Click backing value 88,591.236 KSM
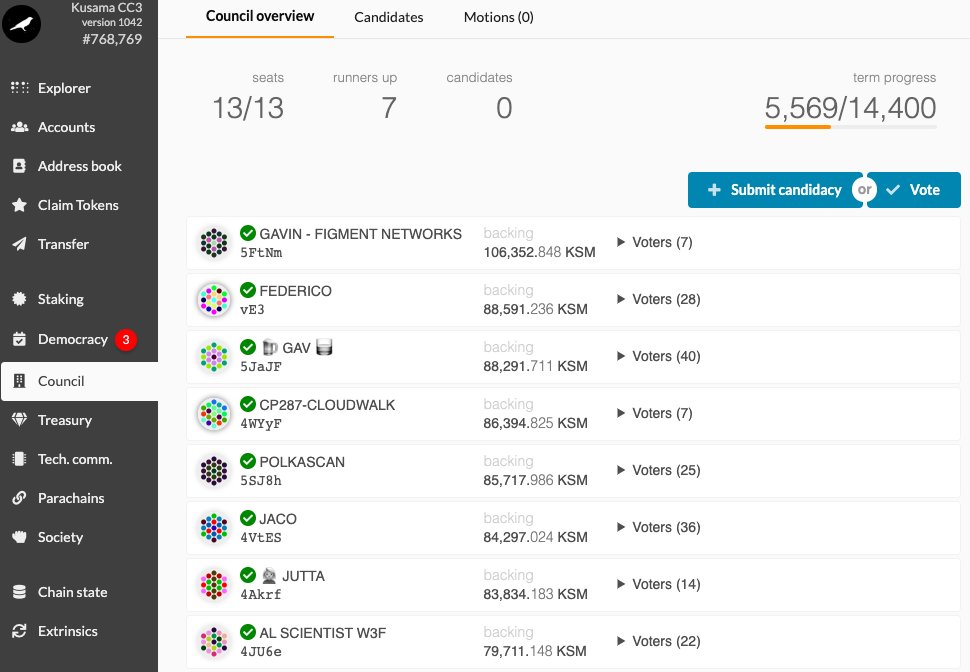Viewport: 970px width, 672px height. coord(536,309)
